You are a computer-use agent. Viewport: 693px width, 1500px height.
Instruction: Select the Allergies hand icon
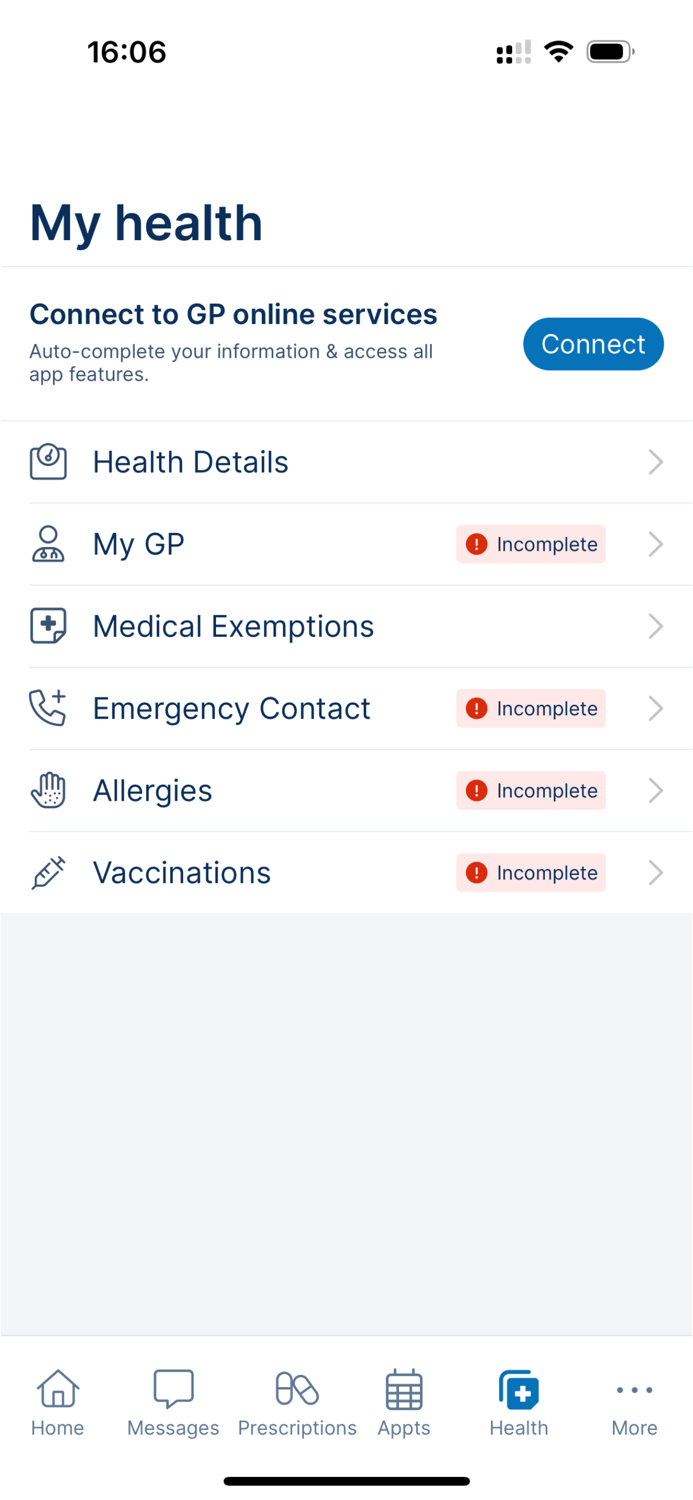click(48, 790)
